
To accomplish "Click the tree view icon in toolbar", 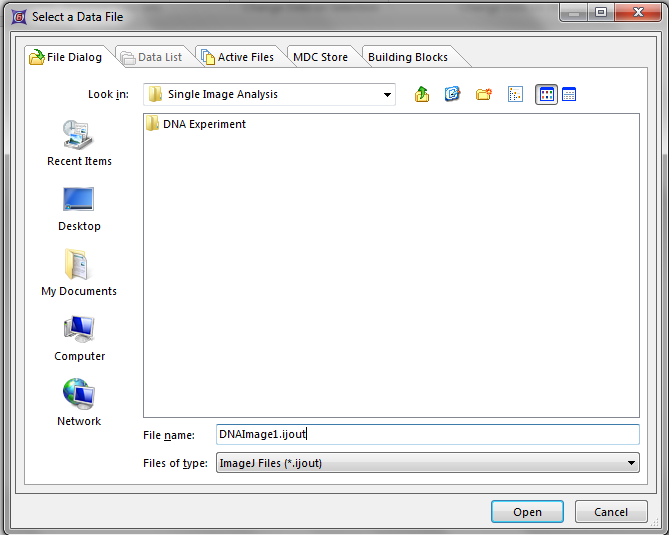I will 516,94.
